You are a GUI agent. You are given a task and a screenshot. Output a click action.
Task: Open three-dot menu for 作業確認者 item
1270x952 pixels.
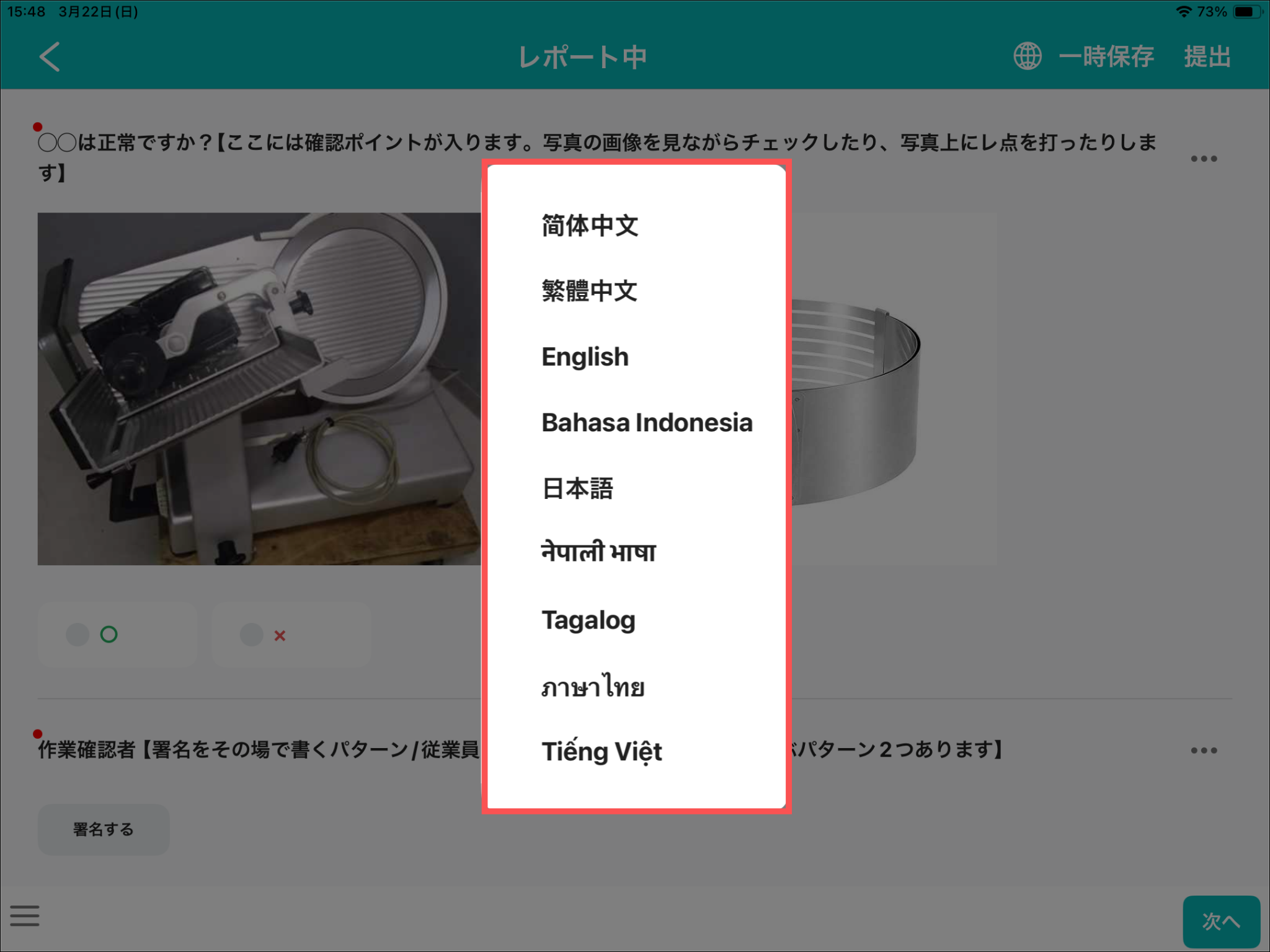pyautogui.click(x=1203, y=751)
